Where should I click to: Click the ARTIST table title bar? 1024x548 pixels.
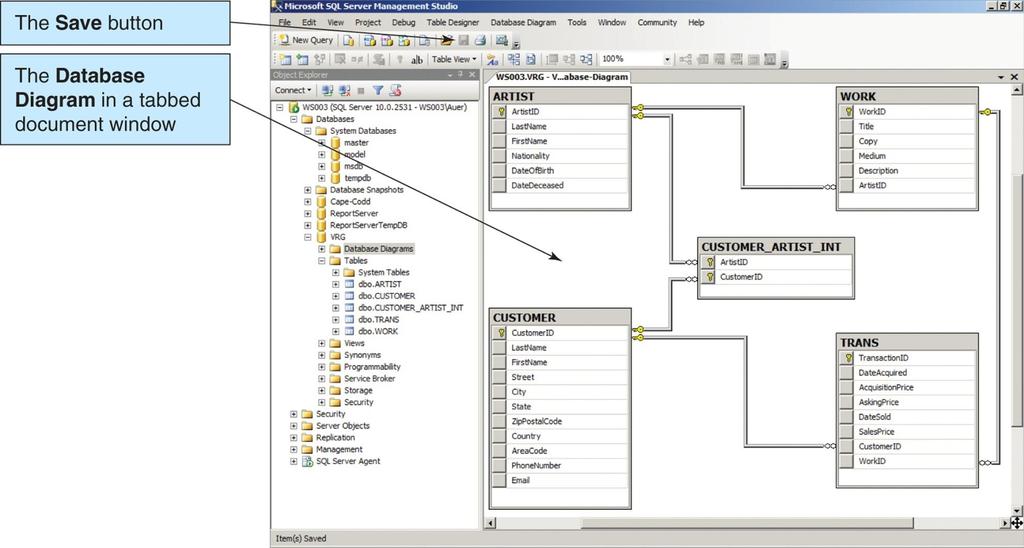tap(560, 96)
